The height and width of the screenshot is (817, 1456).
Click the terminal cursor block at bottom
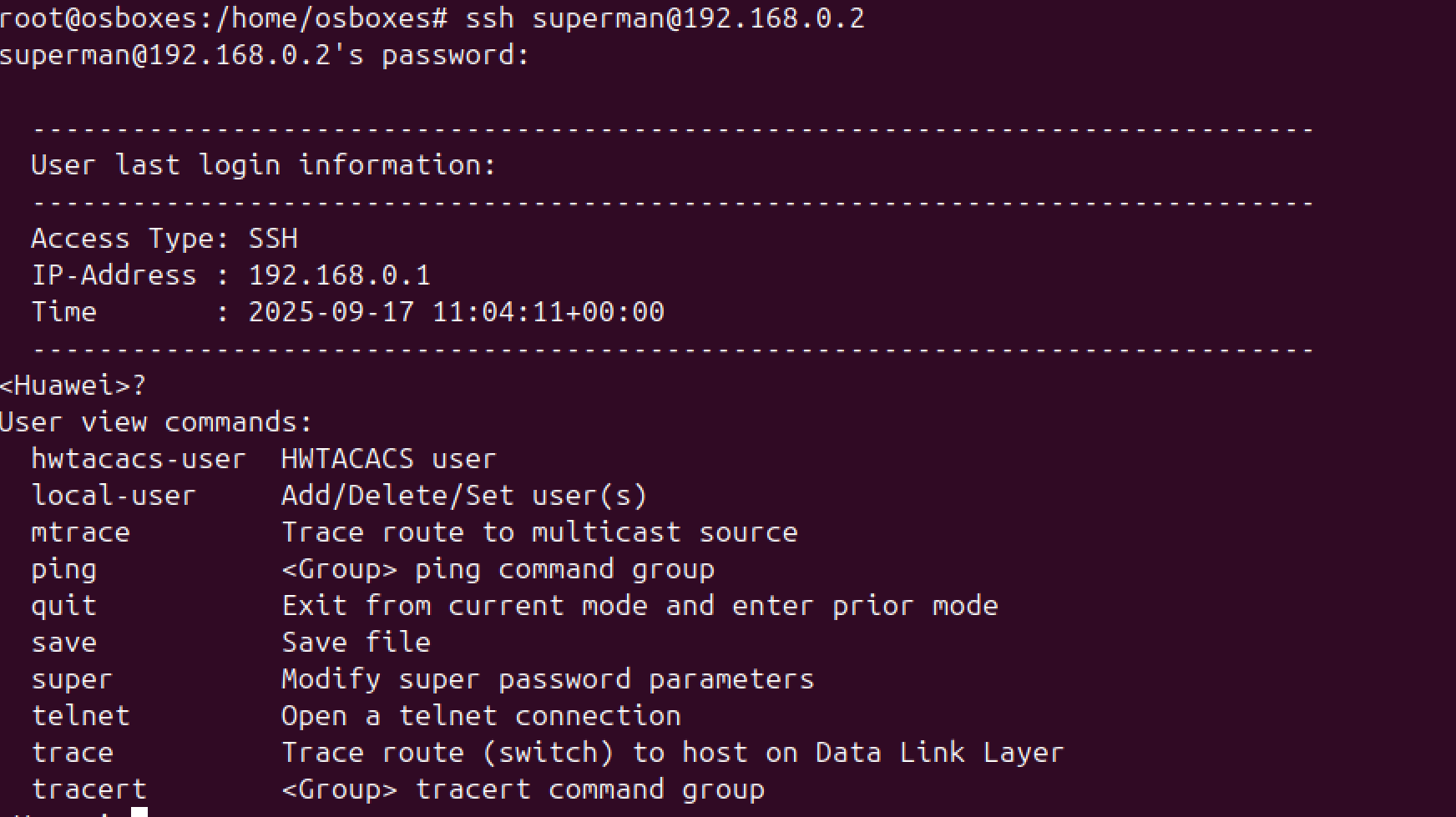click(x=139, y=811)
